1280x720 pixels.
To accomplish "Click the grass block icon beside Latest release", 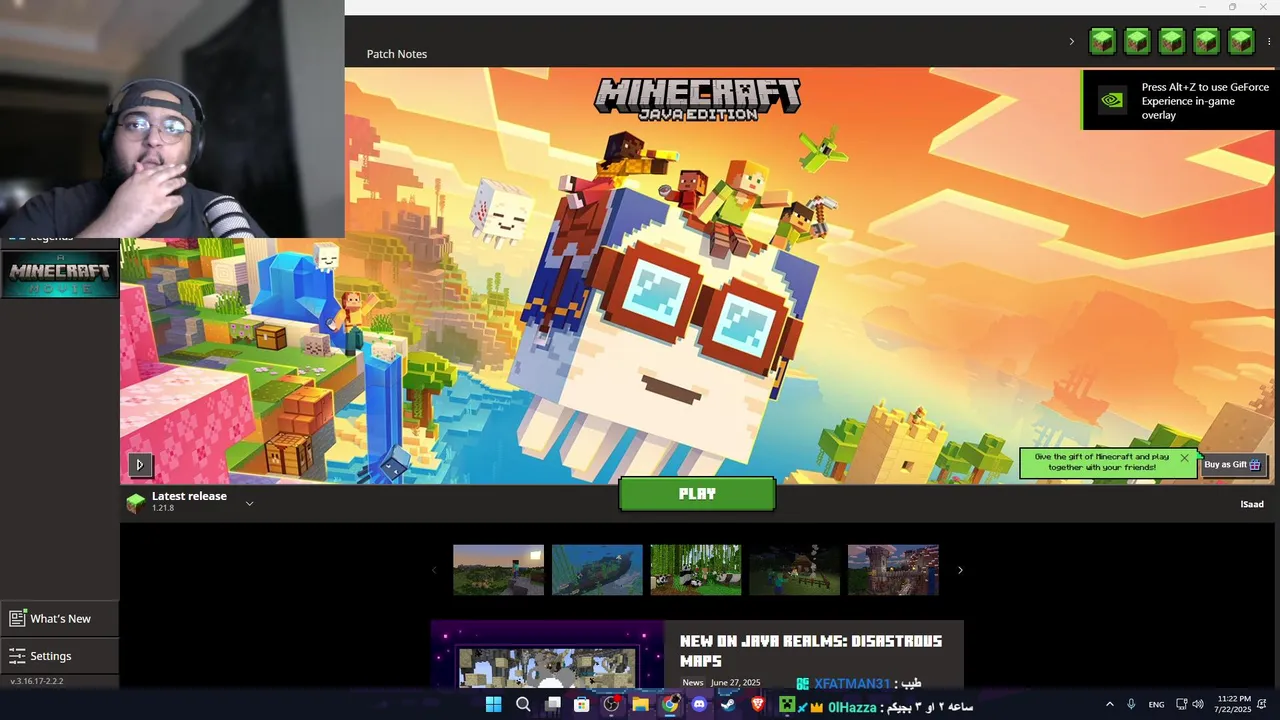I will click(x=135, y=503).
